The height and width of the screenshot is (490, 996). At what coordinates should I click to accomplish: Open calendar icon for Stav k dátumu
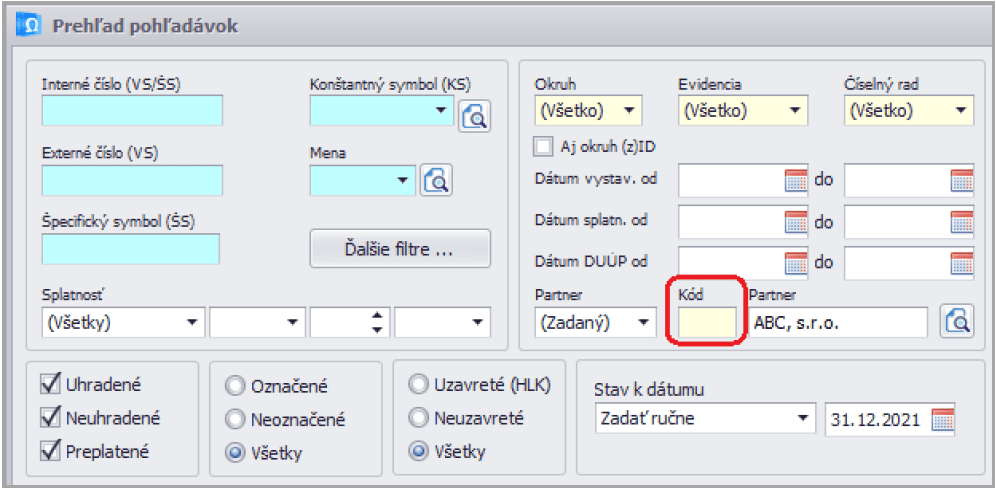point(943,419)
